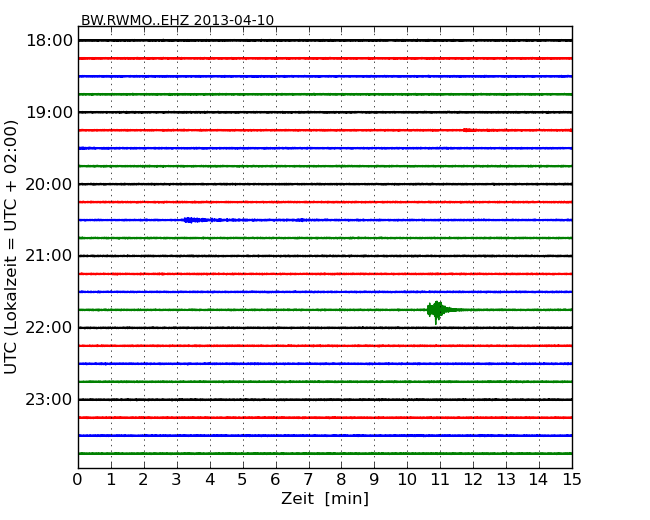The height and width of the screenshot is (520, 650).
Task: Click the 21:00 time axis label
Action: click(49, 256)
